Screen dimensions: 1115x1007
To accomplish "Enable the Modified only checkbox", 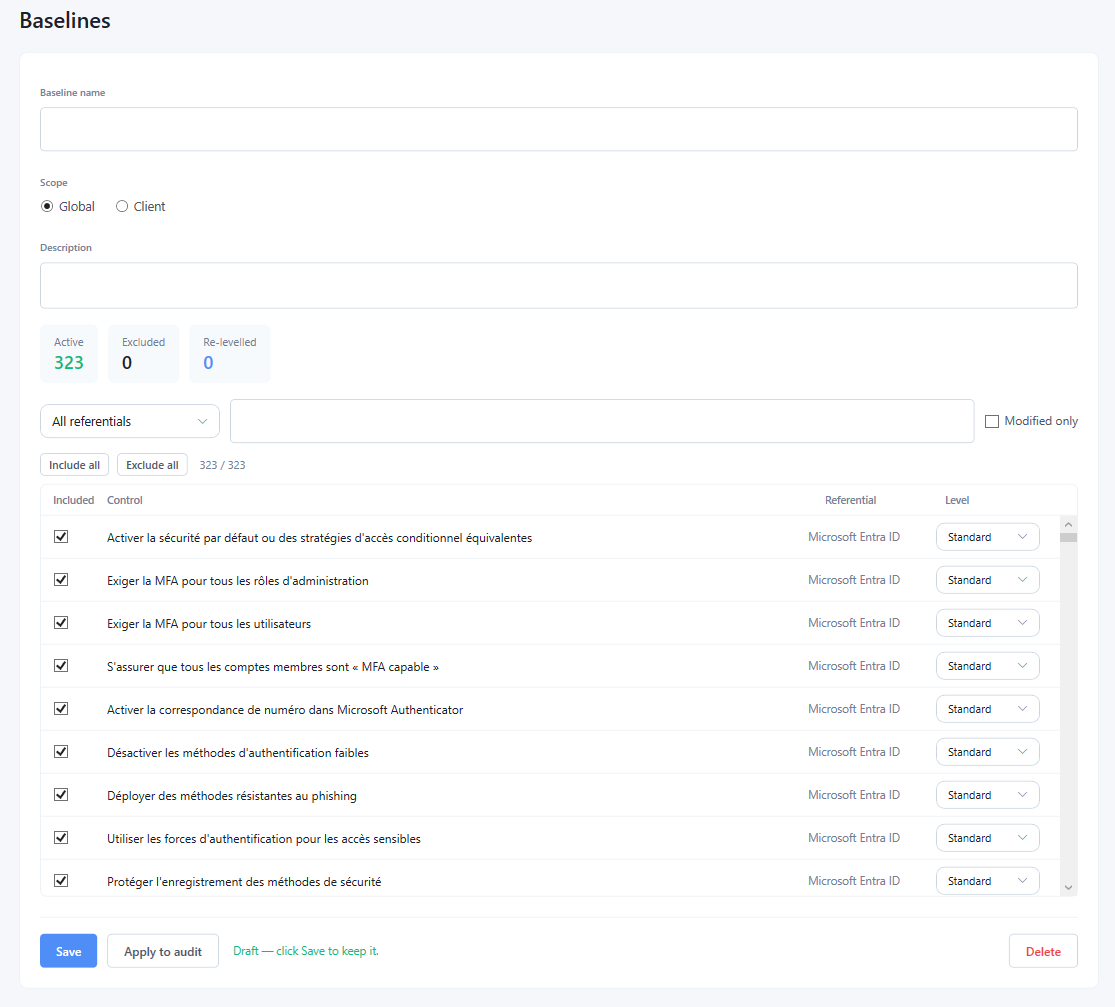I will point(991,421).
